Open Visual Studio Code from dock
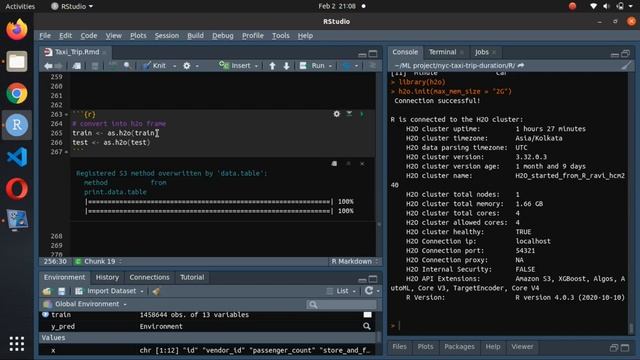640x360 pixels. point(17,157)
